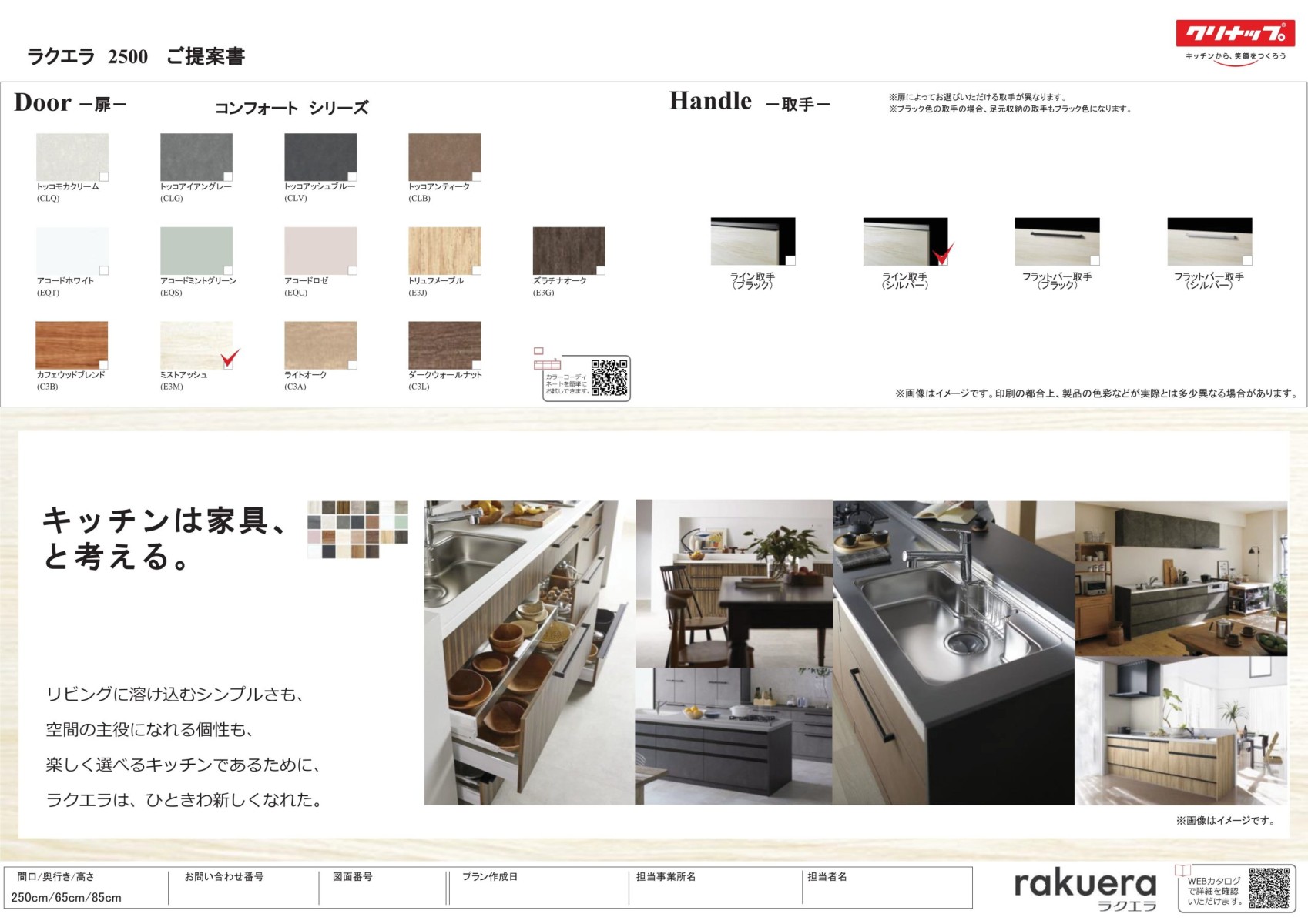Click the プラン作成日 field
1308x924 pixels.
tap(538, 888)
